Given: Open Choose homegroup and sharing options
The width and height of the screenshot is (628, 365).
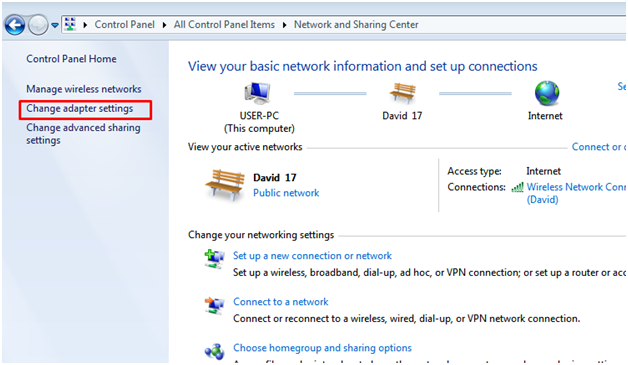Looking at the screenshot, I should point(322,348).
